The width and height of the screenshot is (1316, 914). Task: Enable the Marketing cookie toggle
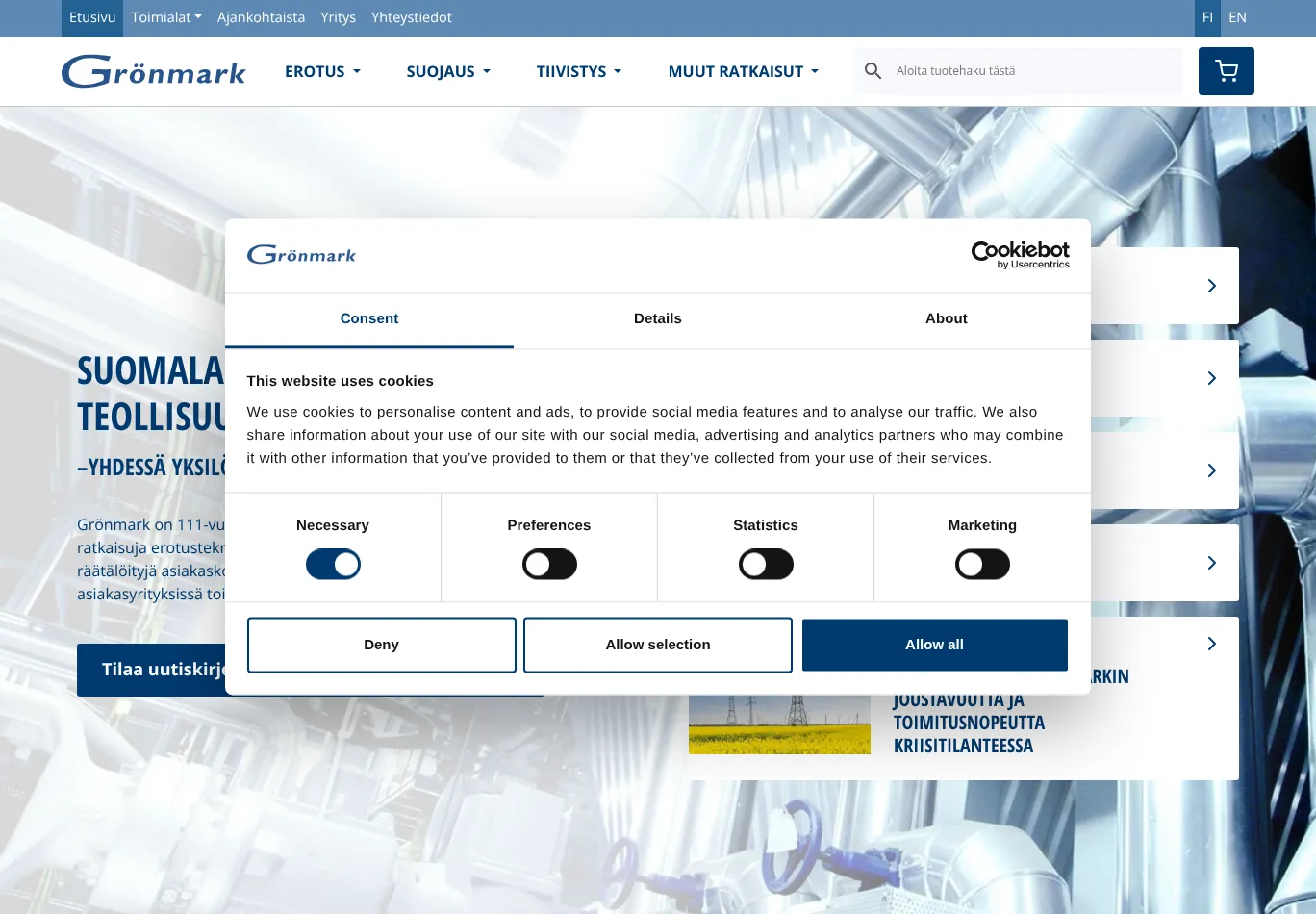(x=982, y=564)
